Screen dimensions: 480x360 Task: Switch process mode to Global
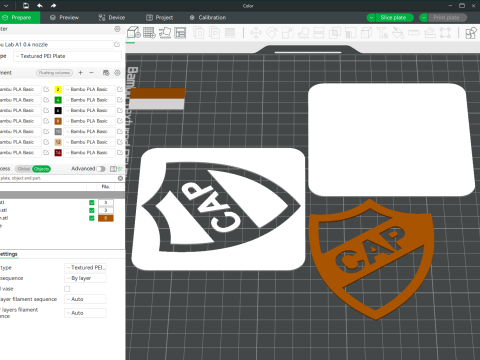[x=24, y=169]
